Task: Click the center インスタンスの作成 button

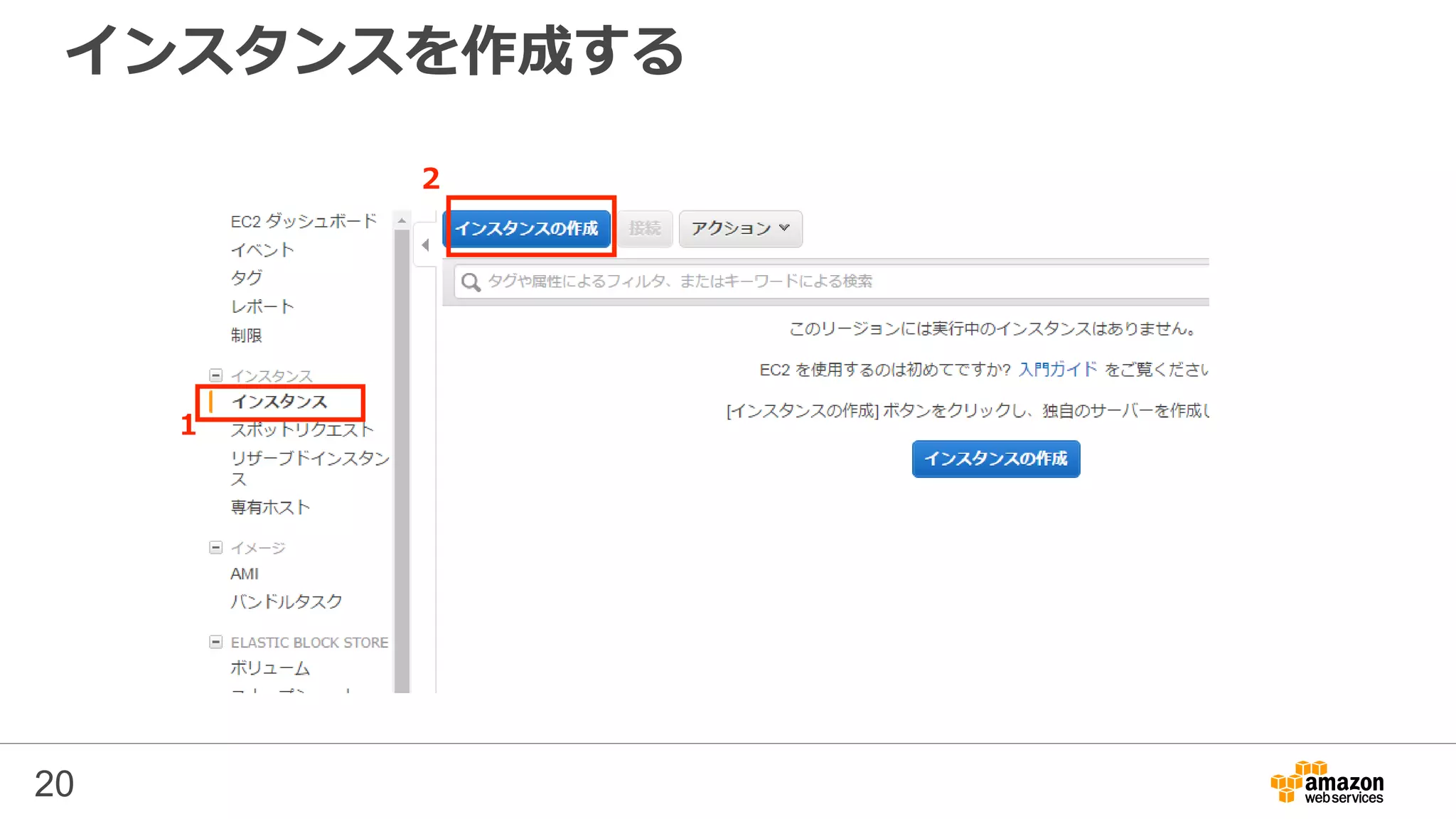Action: click(x=995, y=459)
